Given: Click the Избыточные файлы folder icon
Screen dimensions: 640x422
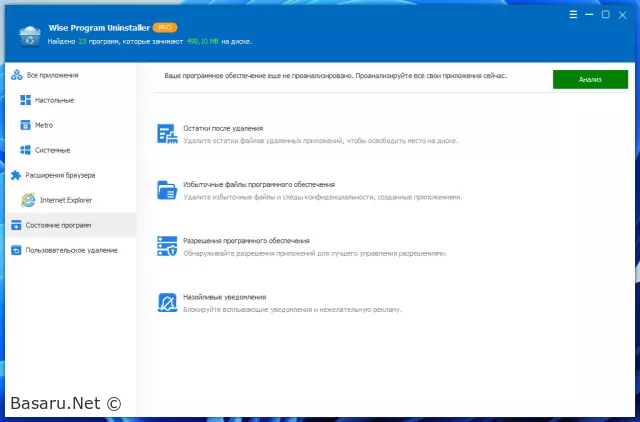Looking at the screenshot, I should pos(167,190).
